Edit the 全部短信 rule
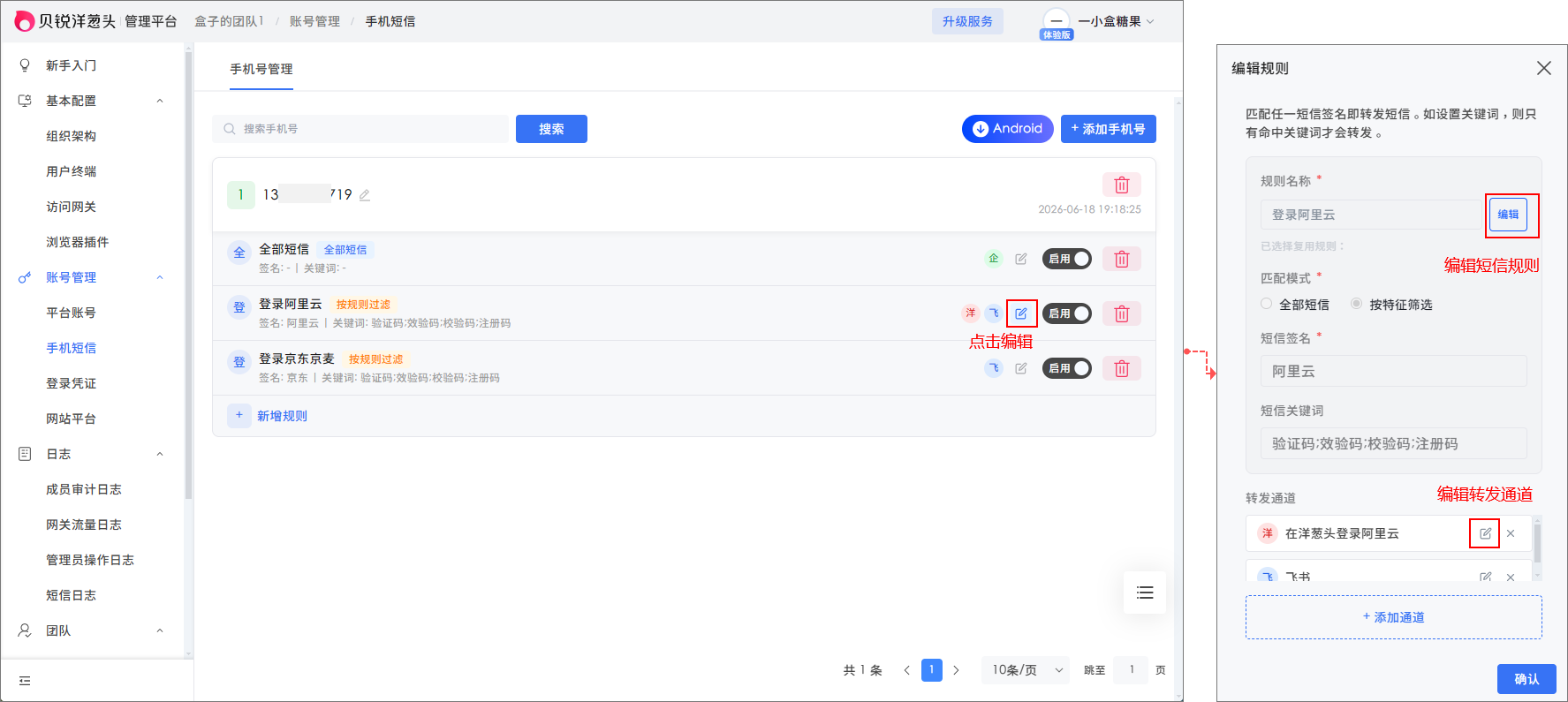Viewport: 1568px width, 702px height. [1021, 259]
